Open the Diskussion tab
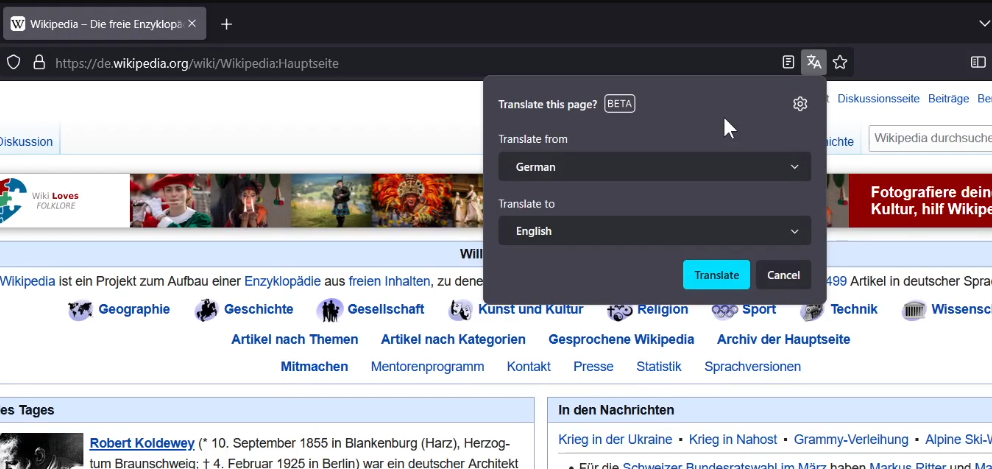Screen dimensions: 992x469 26,142
